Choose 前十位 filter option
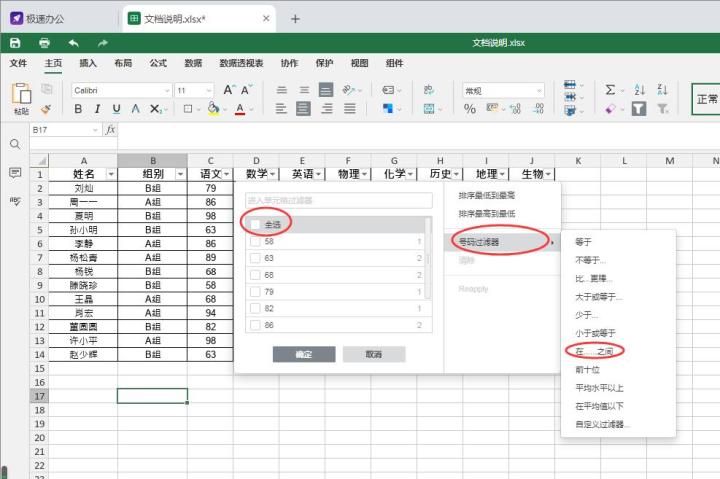Image resolution: width=720 pixels, height=479 pixels. [x=587, y=370]
